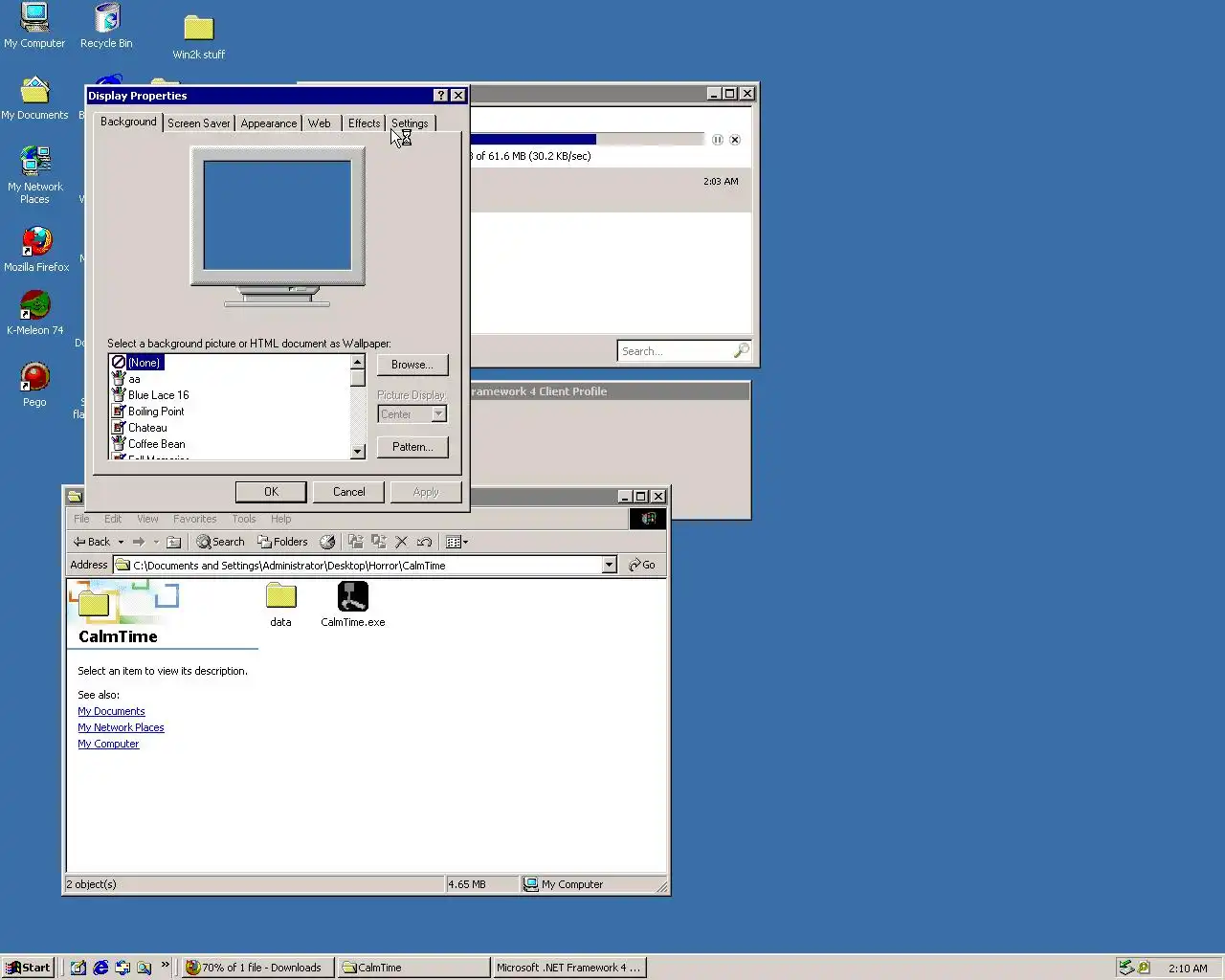Open the Address bar dropdown arrow
Image resolution: width=1225 pixels, height=980 pixels.
[x=609, y=566]
